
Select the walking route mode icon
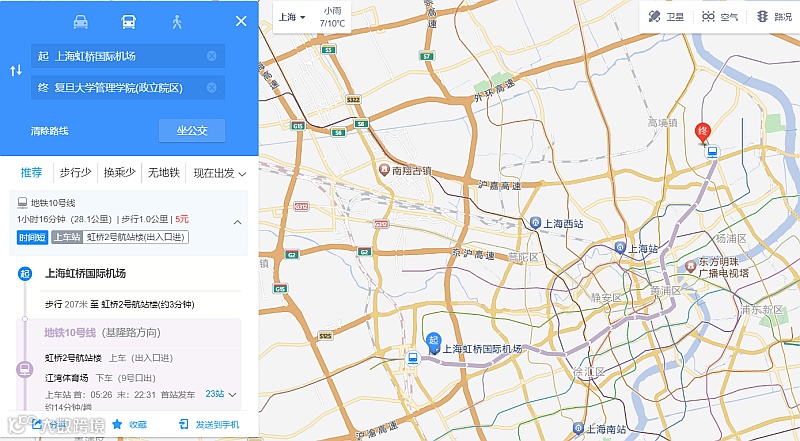[x=177, y=21]
